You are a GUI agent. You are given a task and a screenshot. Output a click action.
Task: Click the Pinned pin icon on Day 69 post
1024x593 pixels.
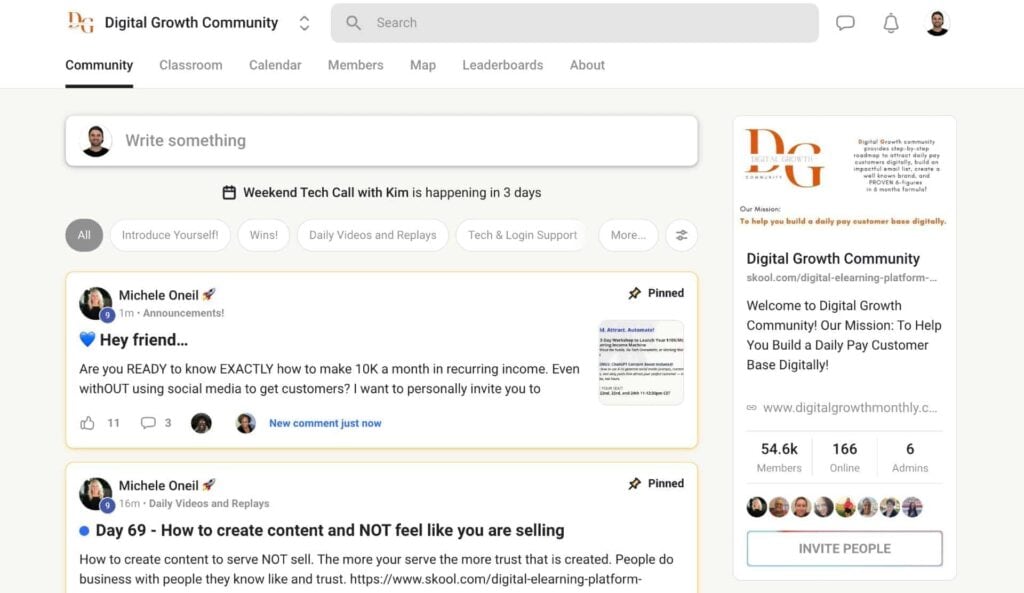634,484
